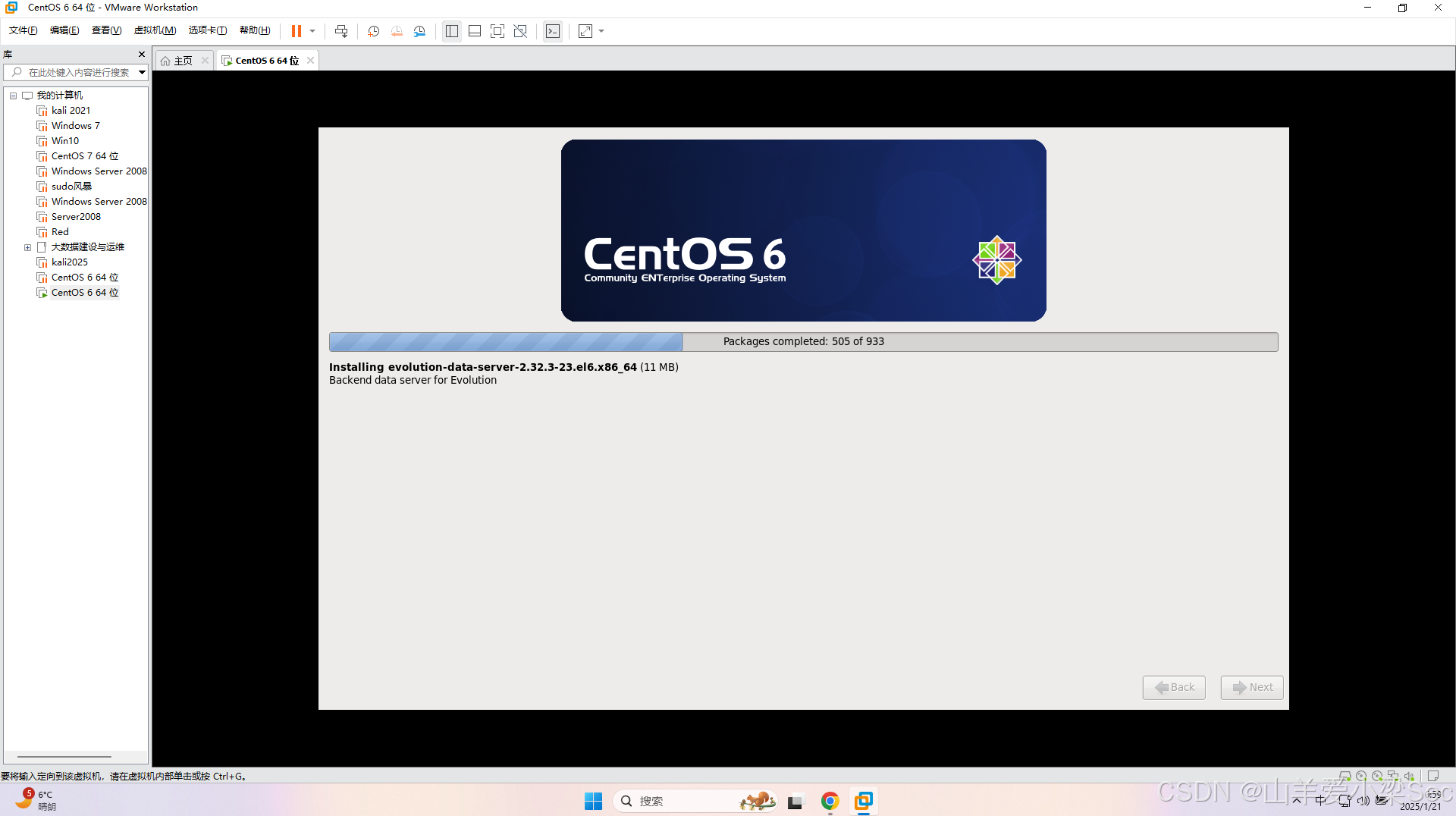1456x816 pixels.
Task: Click VMware Workstation taskbar icon
Action: [864, 801]
